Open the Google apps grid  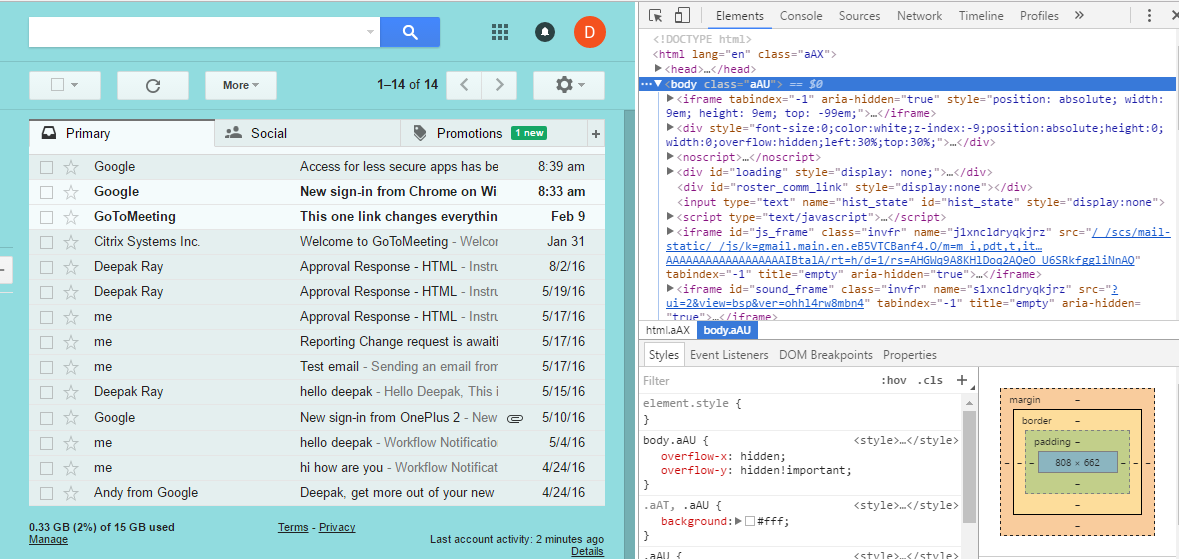500,32
